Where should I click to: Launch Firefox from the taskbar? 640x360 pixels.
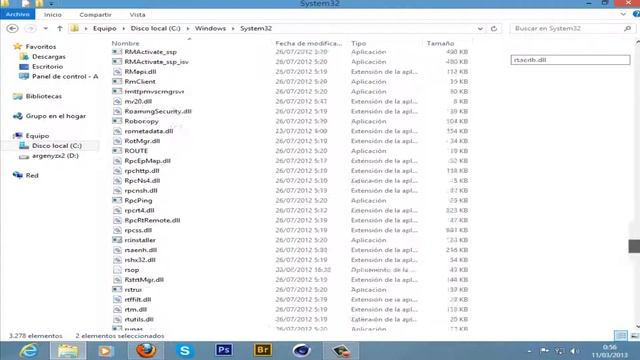[146, 351]
